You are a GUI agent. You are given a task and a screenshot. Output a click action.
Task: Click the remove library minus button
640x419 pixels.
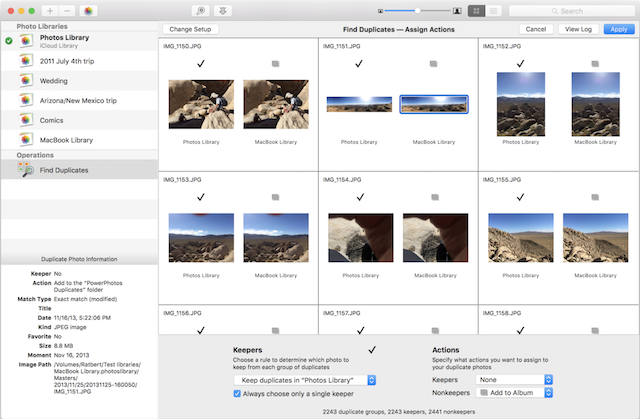(x=67, y=10)
